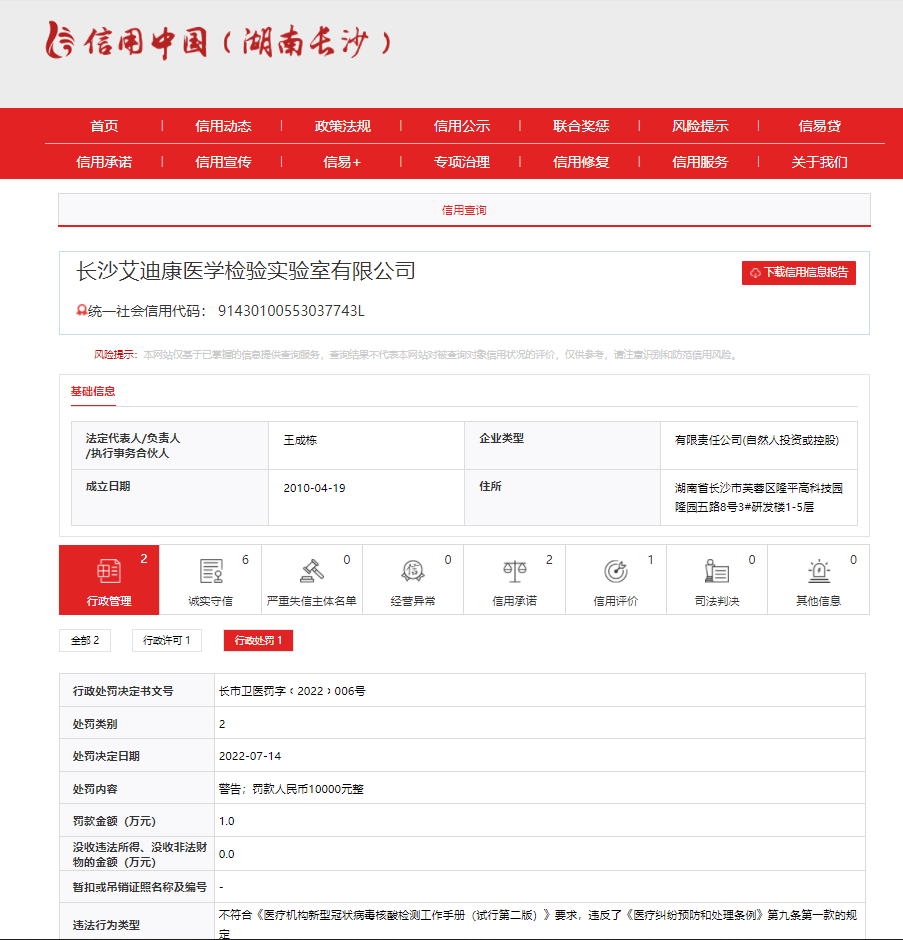Switch to the 全部 2 filter

click(85, 640)
